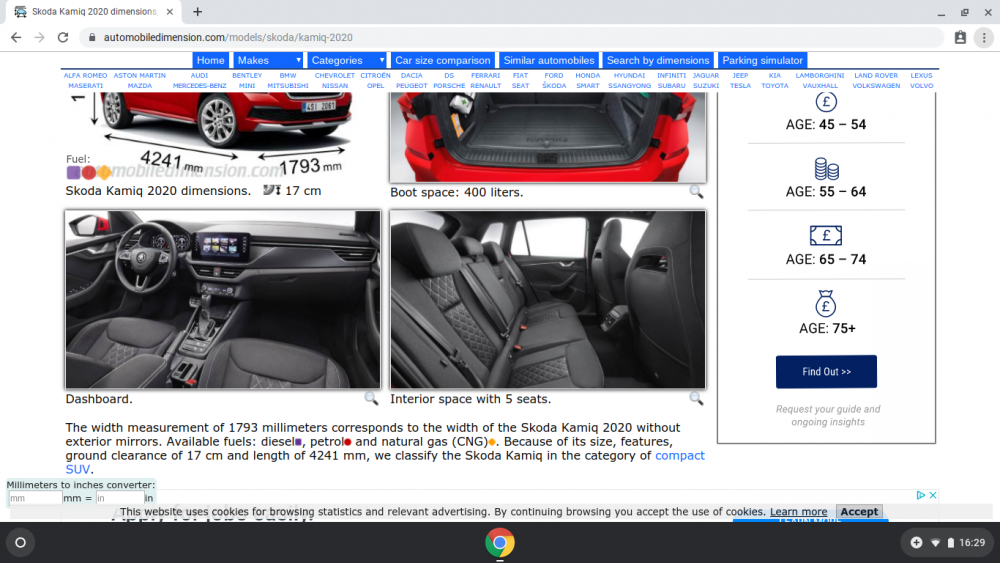Open the boot space thumbnail
The height and width of the screenshot is (563, 1000).
click(x=548, y=137)
